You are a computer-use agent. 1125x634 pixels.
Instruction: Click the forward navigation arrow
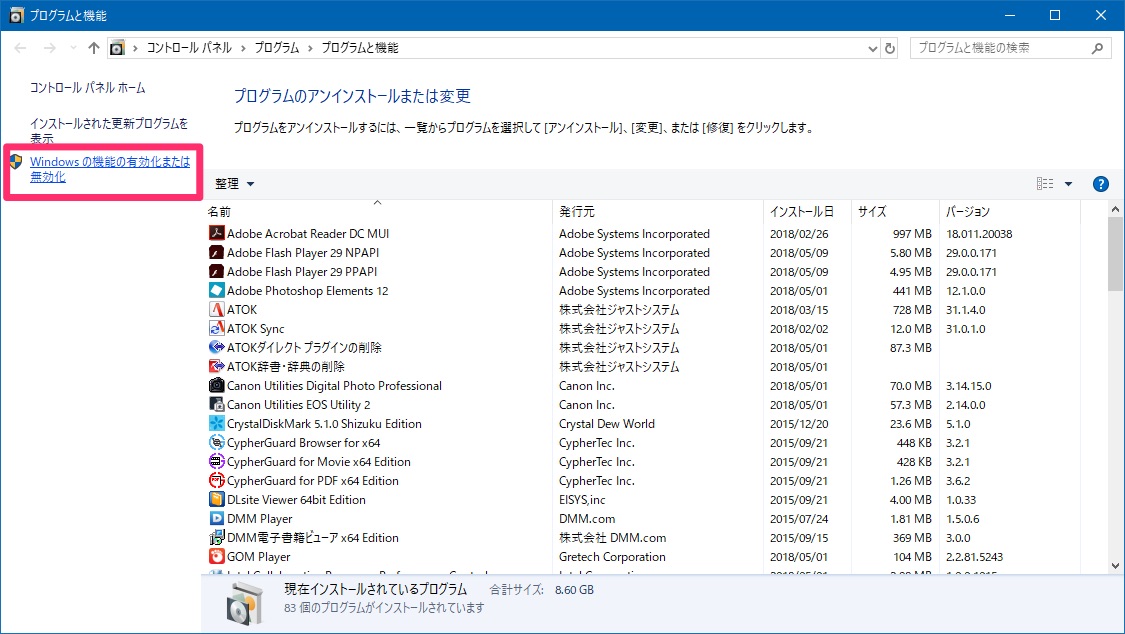pyautogui.click(x=50, y=48)
